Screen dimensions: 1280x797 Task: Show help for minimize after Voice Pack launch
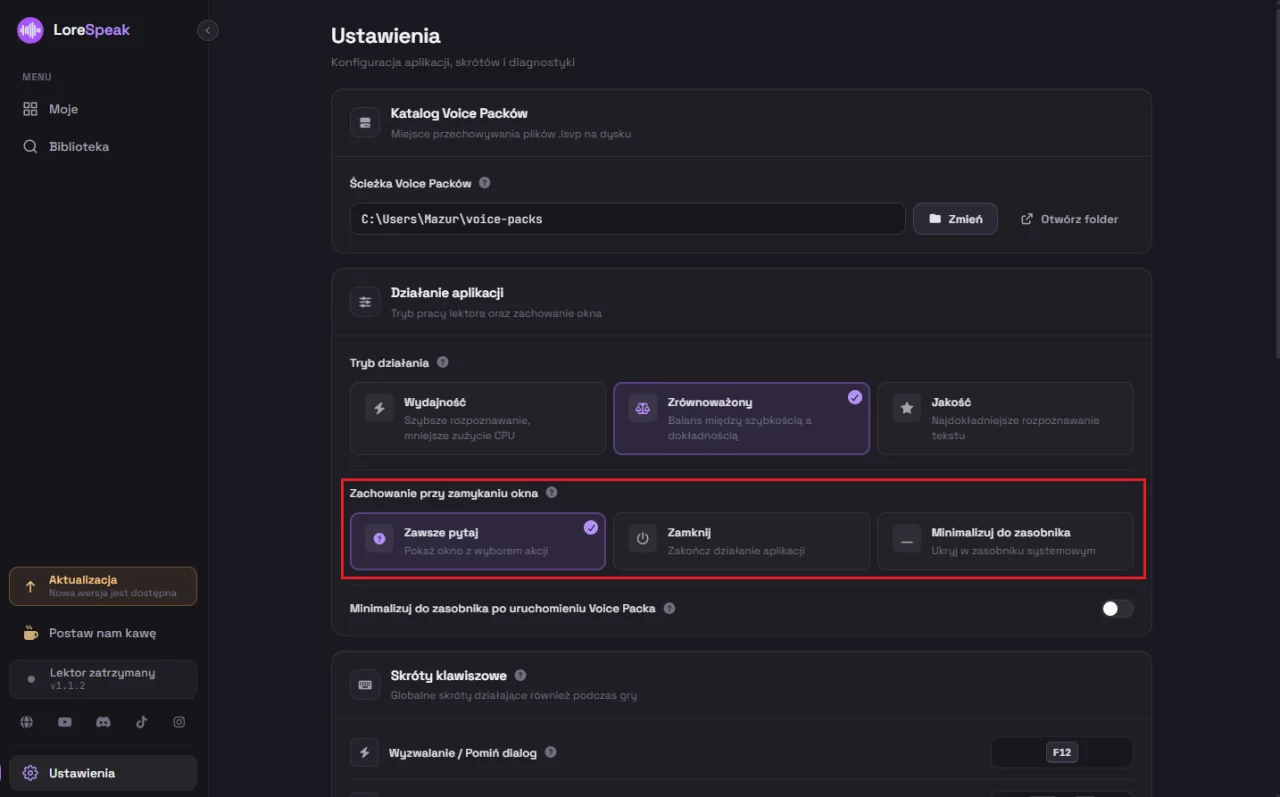(669, 608)
